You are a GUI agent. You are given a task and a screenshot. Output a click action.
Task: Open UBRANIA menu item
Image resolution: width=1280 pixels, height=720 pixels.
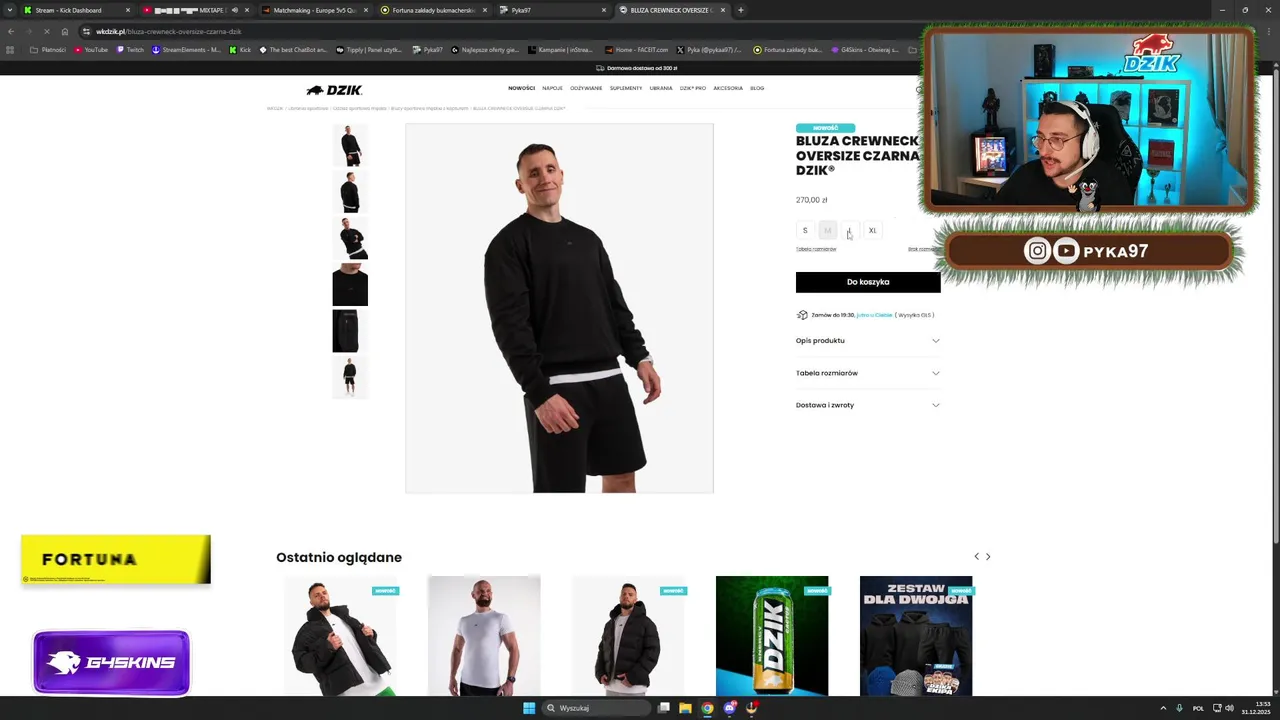661,88
